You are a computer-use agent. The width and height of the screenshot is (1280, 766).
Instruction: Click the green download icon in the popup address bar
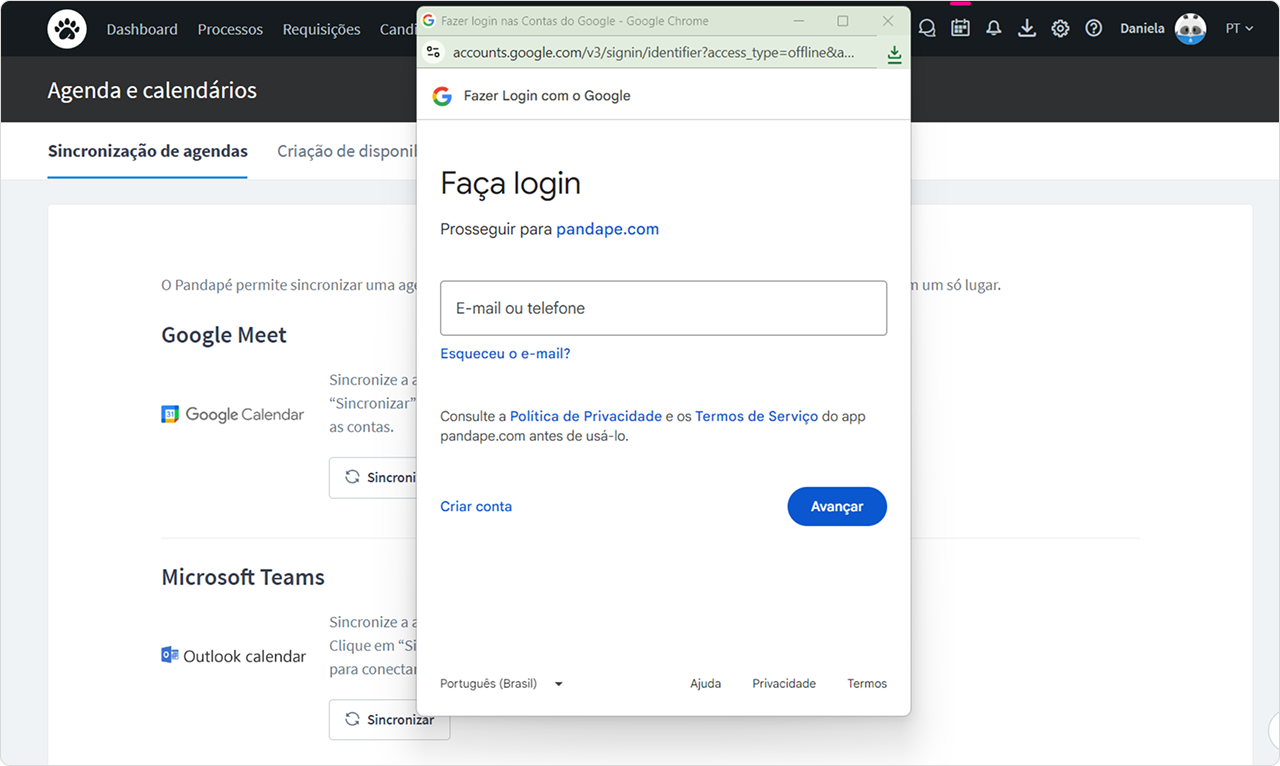tap(894, 54)
